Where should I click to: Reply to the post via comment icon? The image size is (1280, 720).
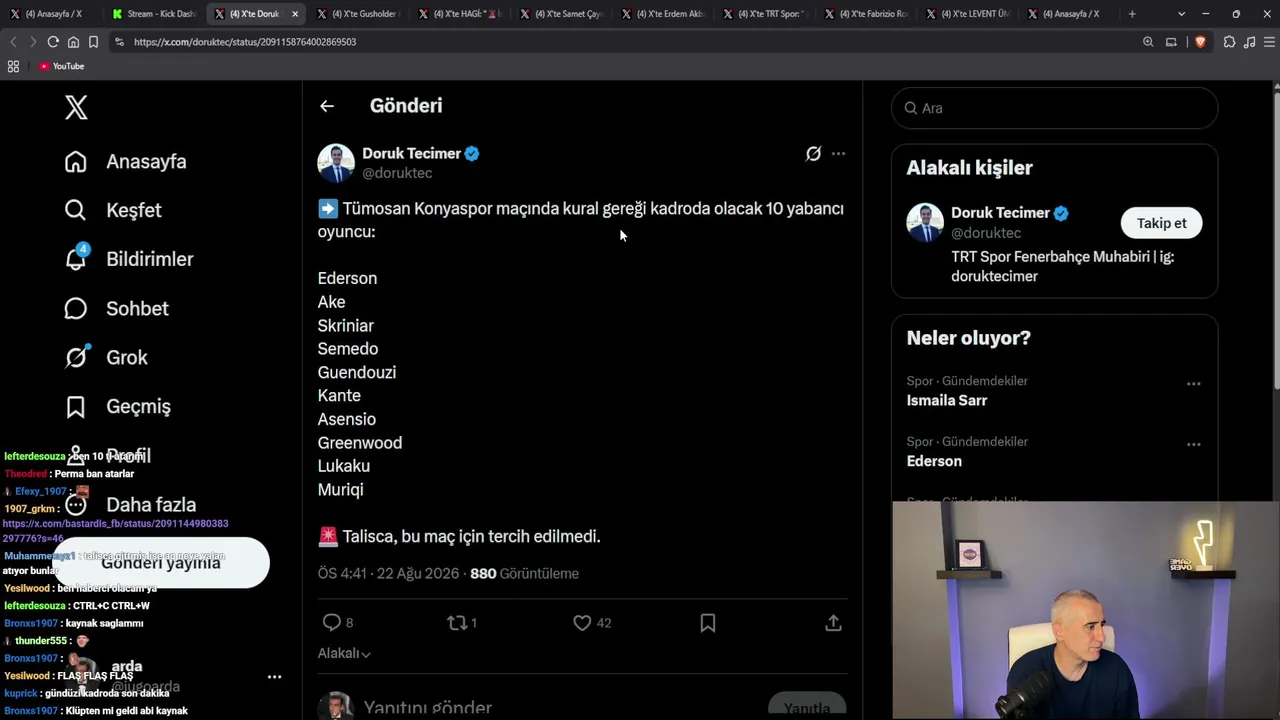(332, 623)
